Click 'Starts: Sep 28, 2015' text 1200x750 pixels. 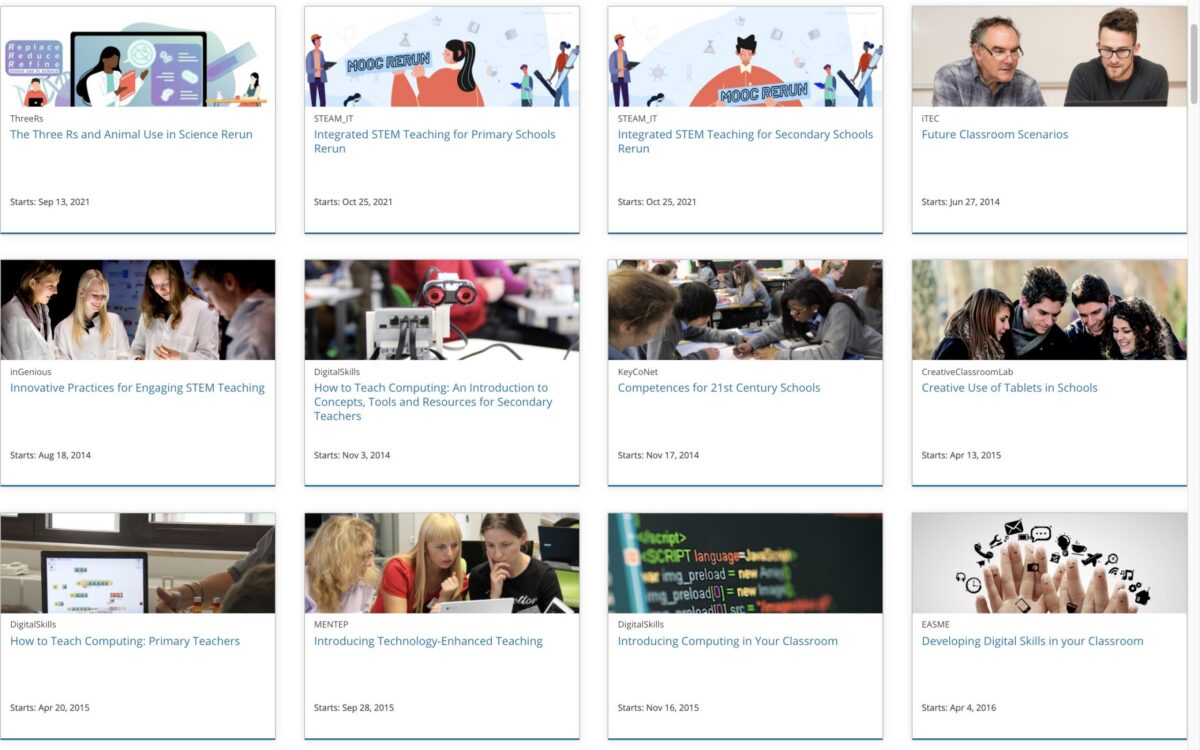(354, 708)
